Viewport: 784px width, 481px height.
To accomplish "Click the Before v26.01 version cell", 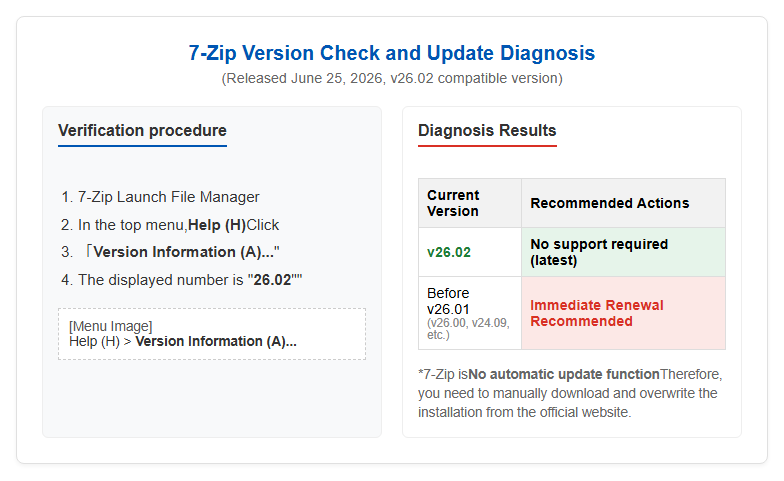I will [470, 313].
